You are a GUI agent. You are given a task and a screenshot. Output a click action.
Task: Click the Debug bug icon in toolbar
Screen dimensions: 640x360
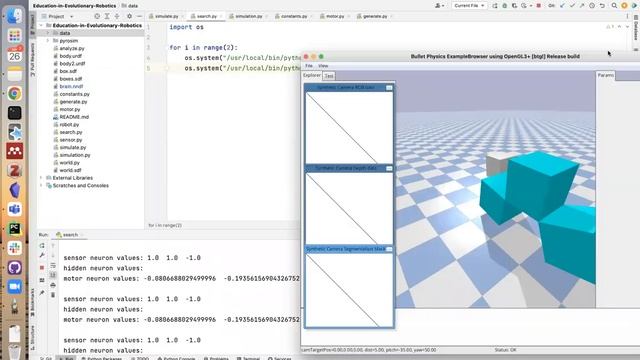[504, 6]
